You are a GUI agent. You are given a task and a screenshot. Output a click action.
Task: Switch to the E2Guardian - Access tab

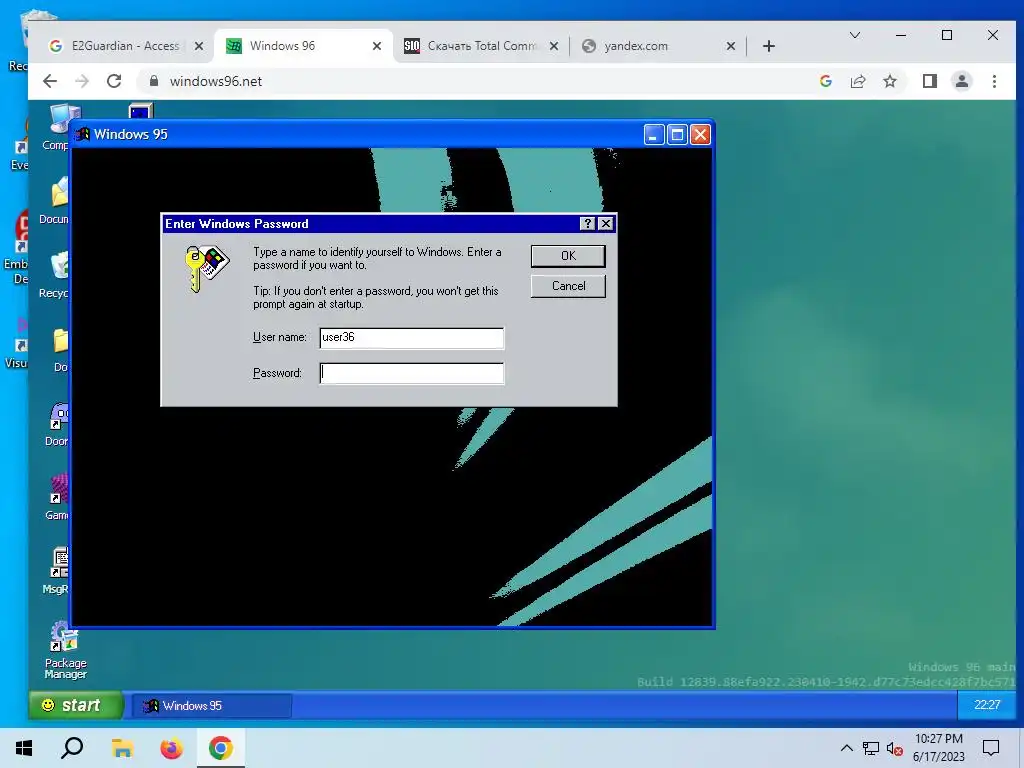point(126,46)
